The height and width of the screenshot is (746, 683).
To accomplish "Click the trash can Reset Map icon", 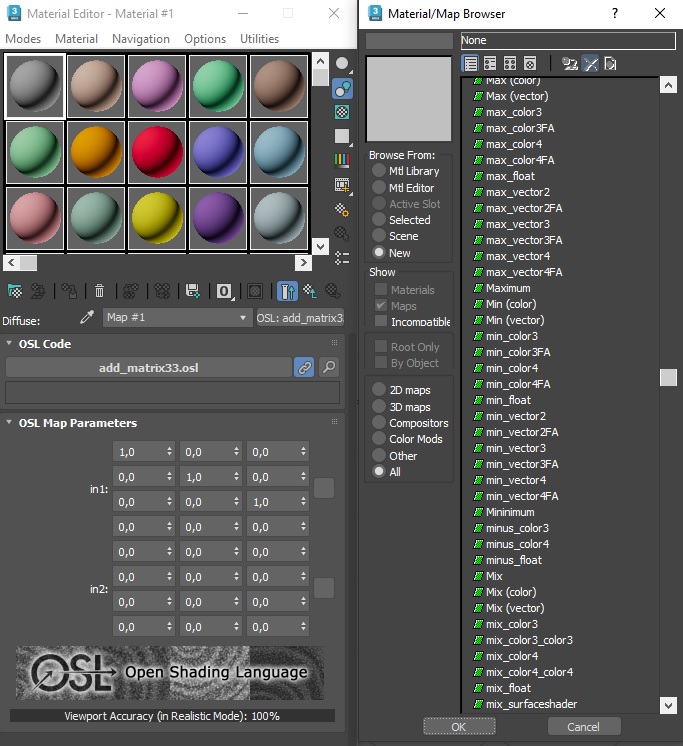I will pos(99,291).
